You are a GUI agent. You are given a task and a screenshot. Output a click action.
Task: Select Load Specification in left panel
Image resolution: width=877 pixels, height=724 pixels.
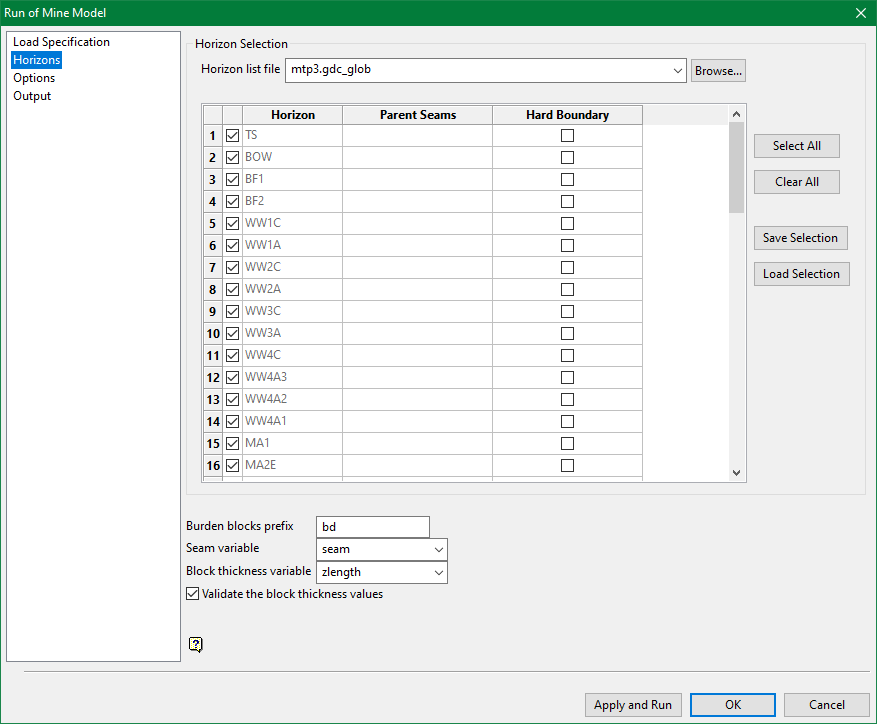[61, 42]
